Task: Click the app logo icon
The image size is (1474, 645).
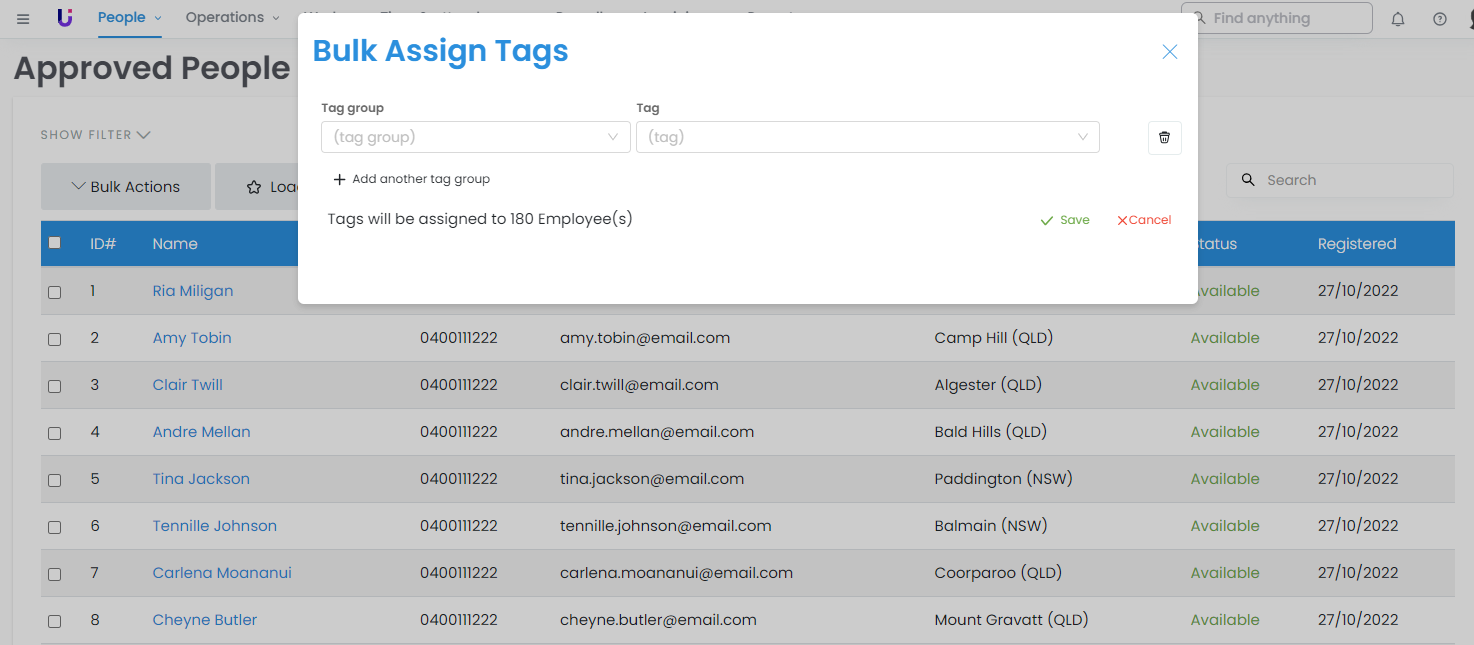Action: point(65,18)
